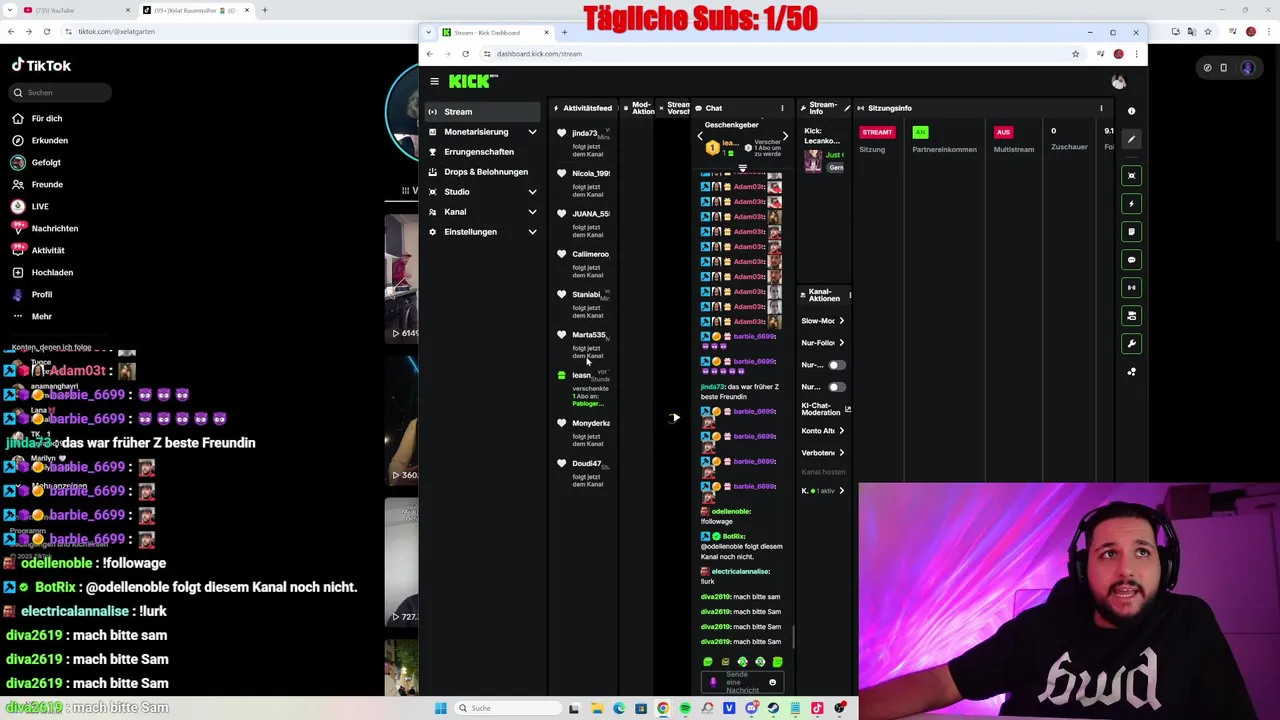Click first green emote below chat

[708, 662]
